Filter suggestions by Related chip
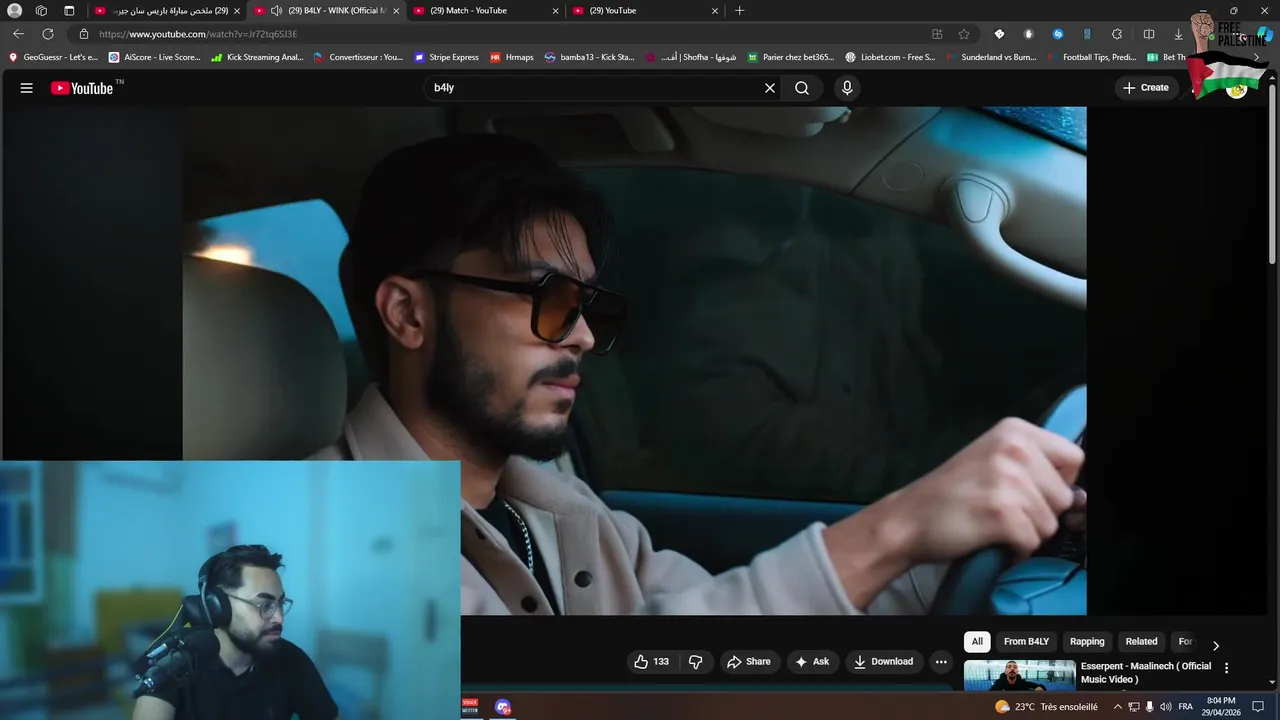Screen dimensions: 1280x720 [1141, 641]
